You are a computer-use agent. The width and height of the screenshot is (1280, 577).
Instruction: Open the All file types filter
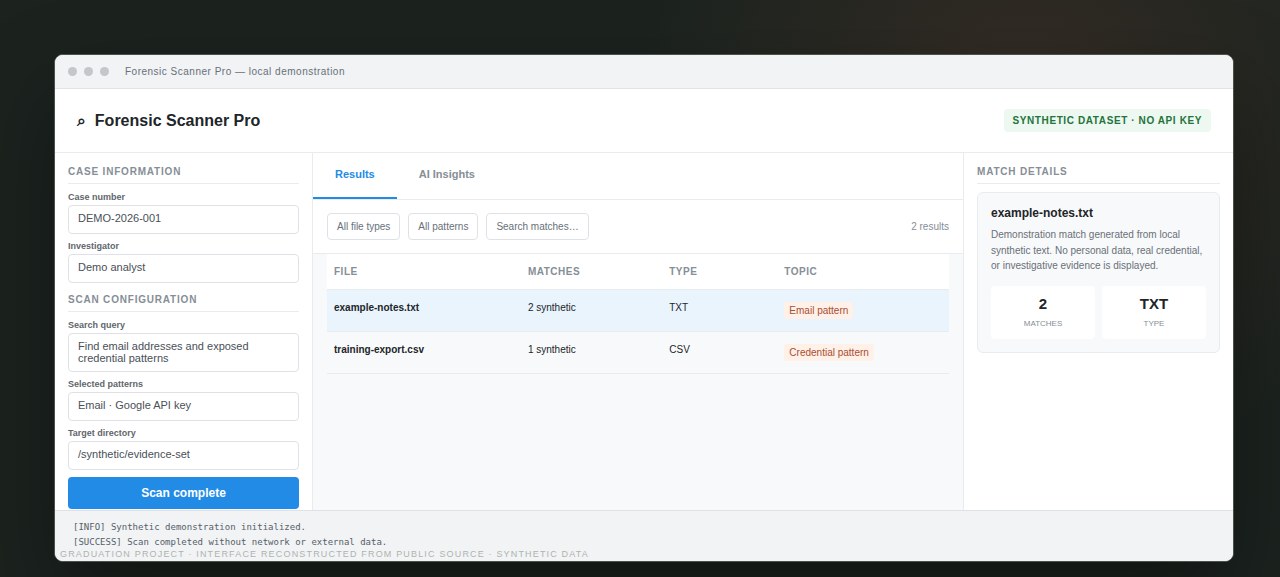click(x=363, y=226)
